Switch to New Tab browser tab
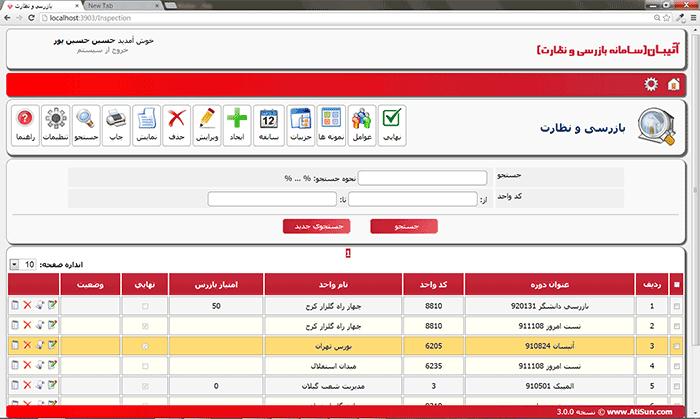 pos(121,6)
